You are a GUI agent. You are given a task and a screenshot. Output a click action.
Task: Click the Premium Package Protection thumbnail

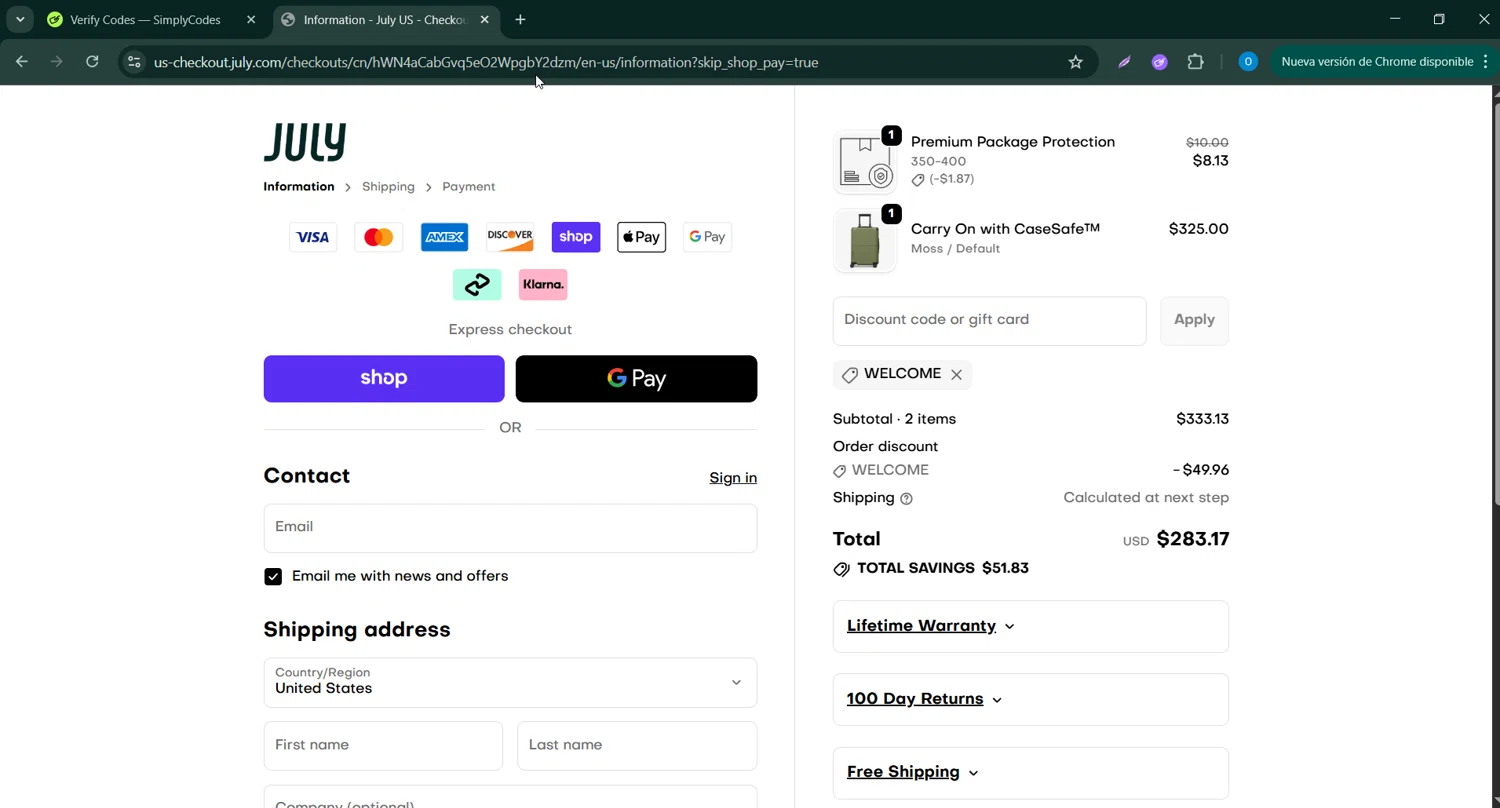864,162
